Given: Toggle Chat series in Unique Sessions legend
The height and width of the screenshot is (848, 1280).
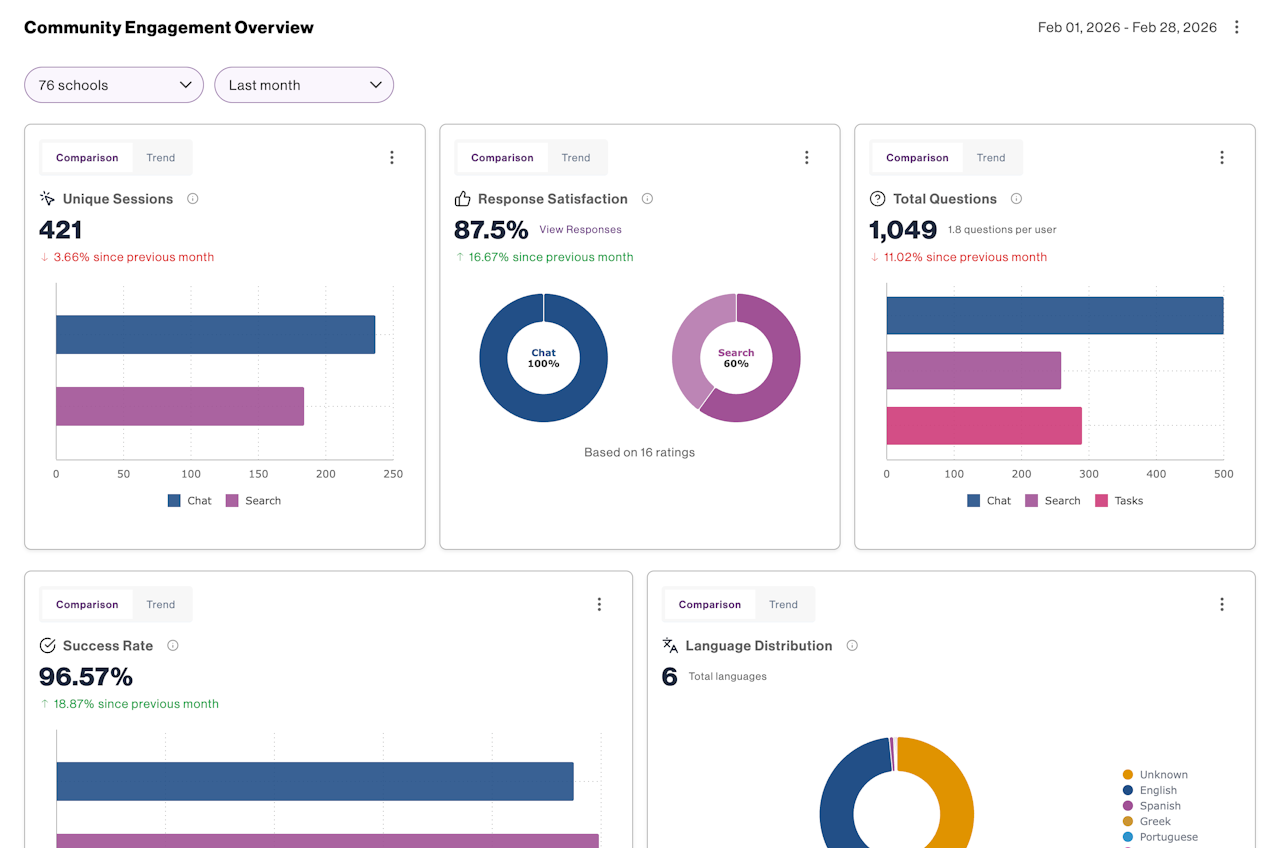Looking at the screenshot, I should point(190,501).
